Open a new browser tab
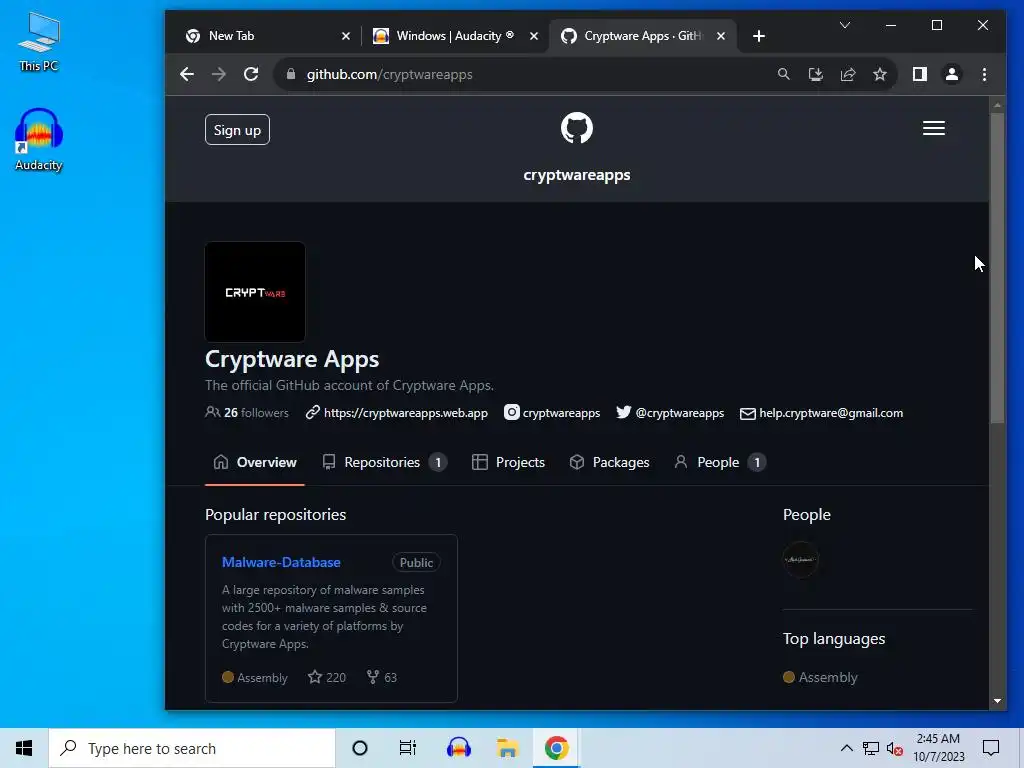This screenshot has height=768, width=1024. (x=758, y=36)
